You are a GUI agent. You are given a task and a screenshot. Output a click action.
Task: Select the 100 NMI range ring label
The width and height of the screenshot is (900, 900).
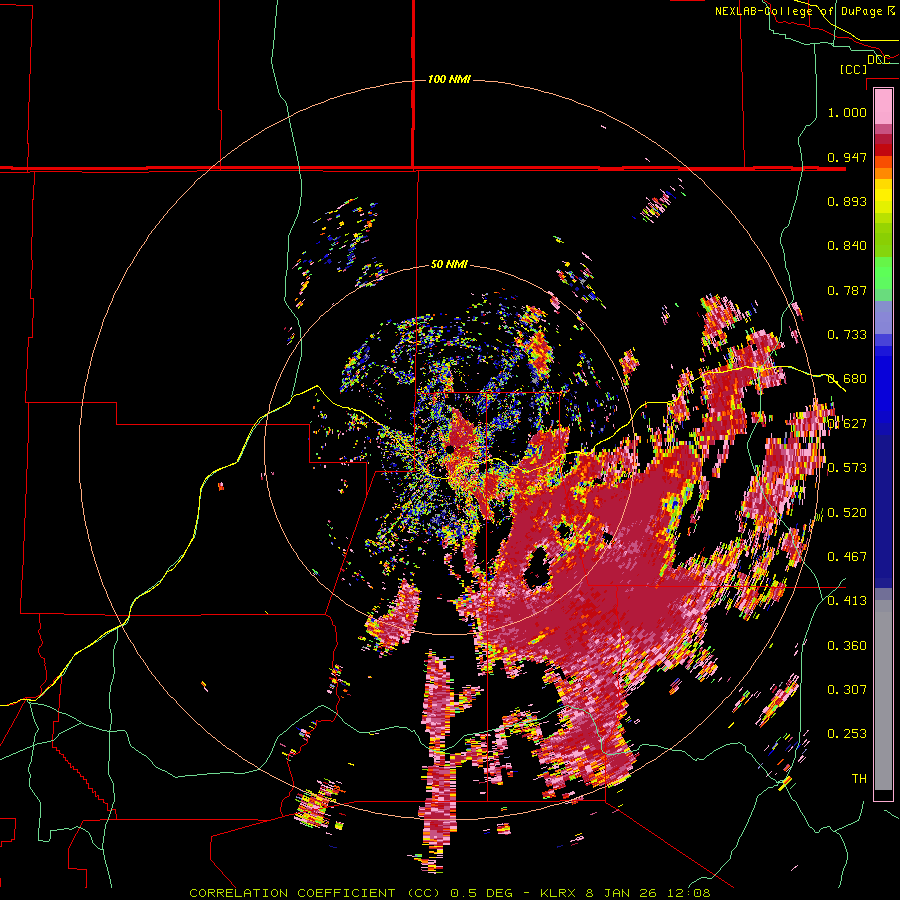449,79
